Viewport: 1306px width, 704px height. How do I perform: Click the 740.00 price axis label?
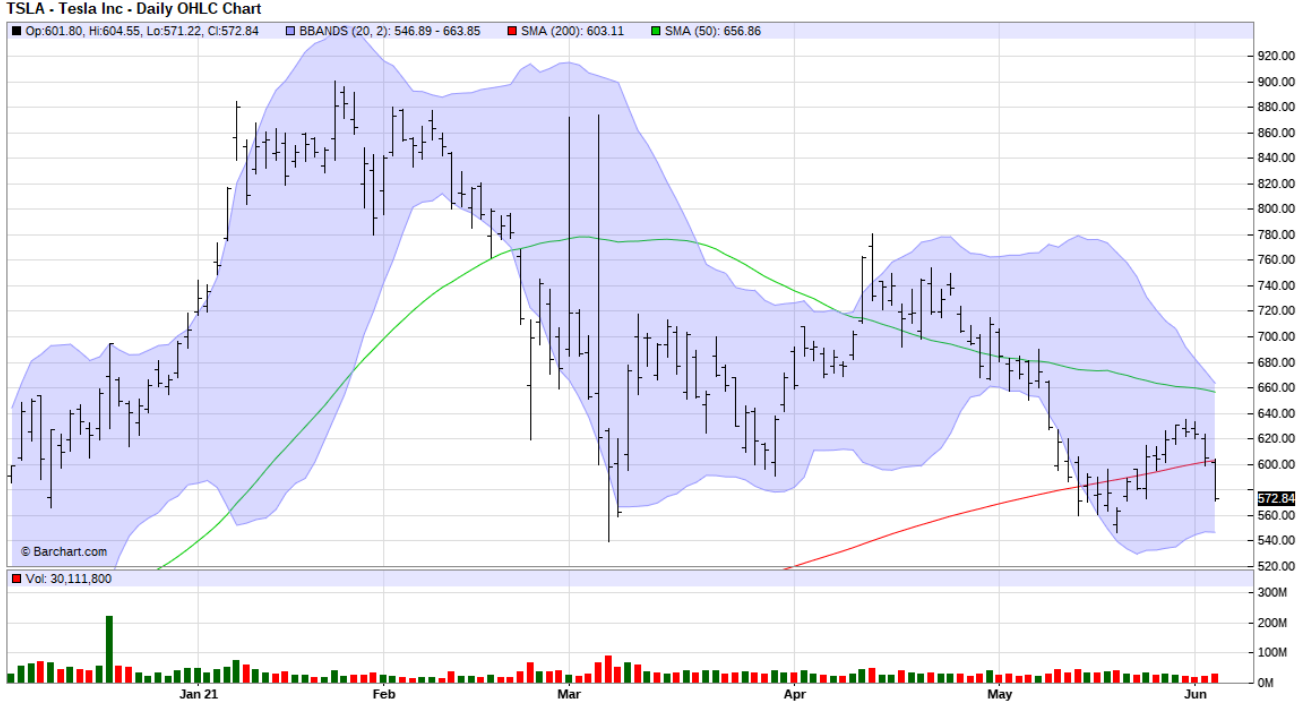pos(1277,286)
